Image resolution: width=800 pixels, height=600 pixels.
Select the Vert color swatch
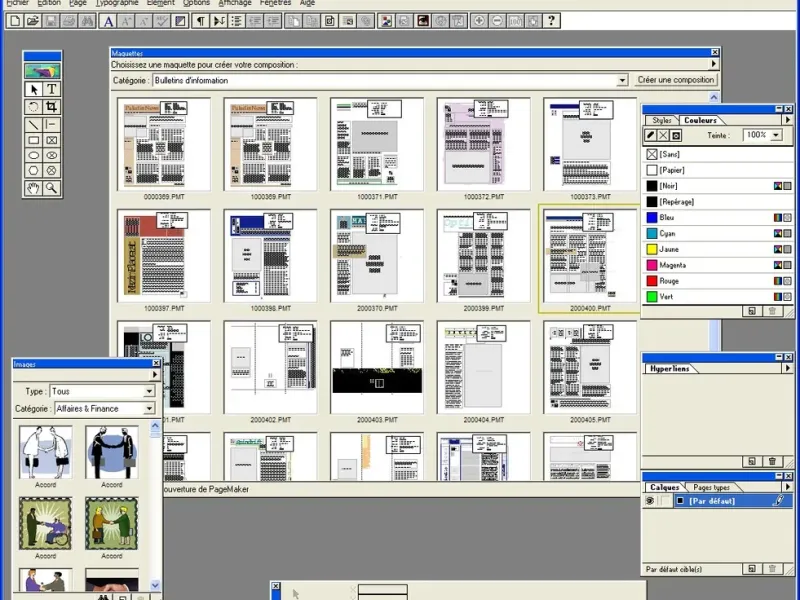pyautogui.click(x=652, y=296)
